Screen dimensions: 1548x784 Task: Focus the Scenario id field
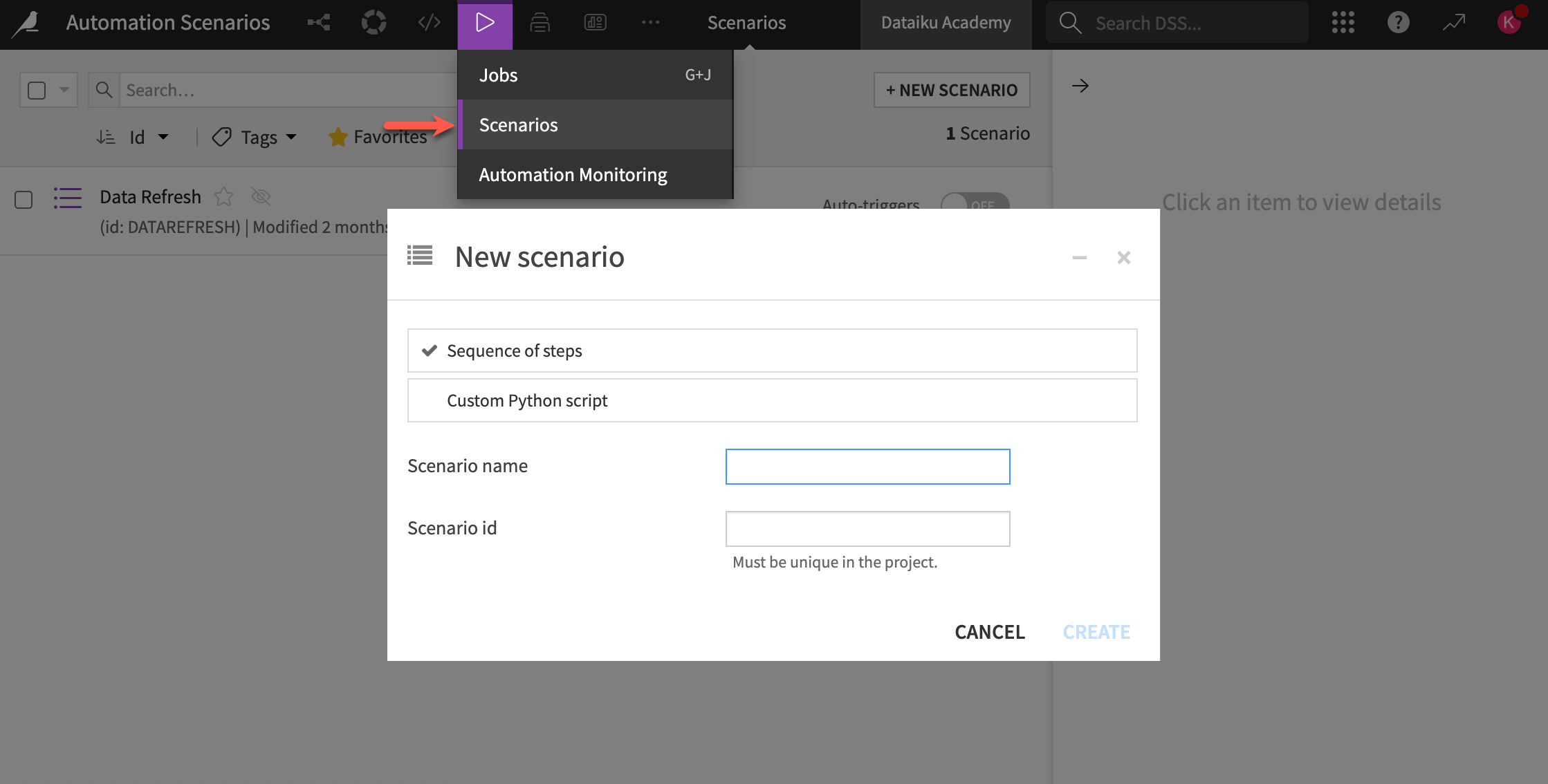tap(867, 529)
